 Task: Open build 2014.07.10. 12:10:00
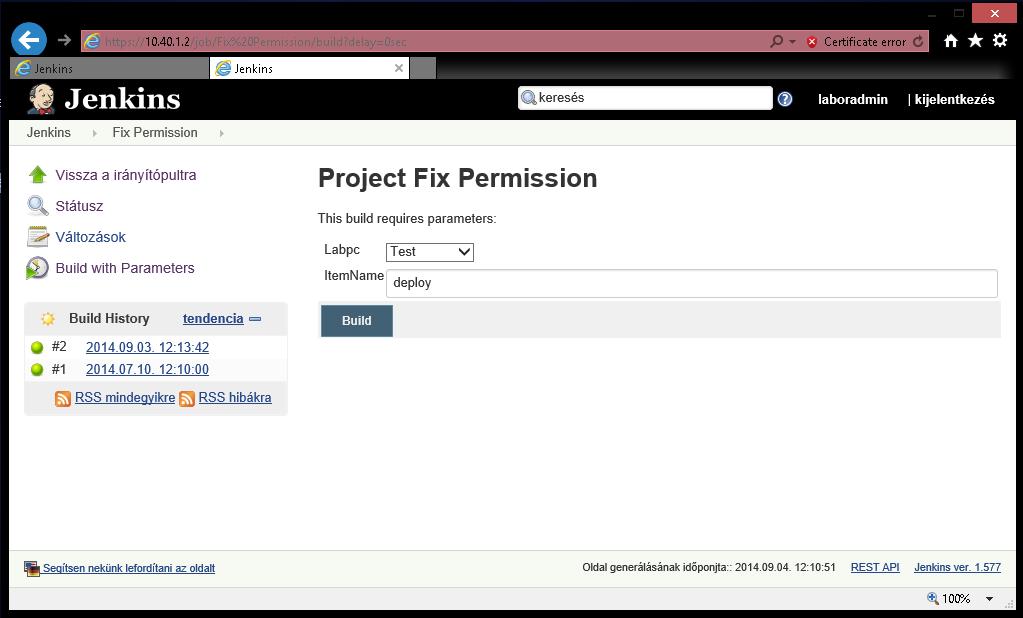tap(147, 369)
